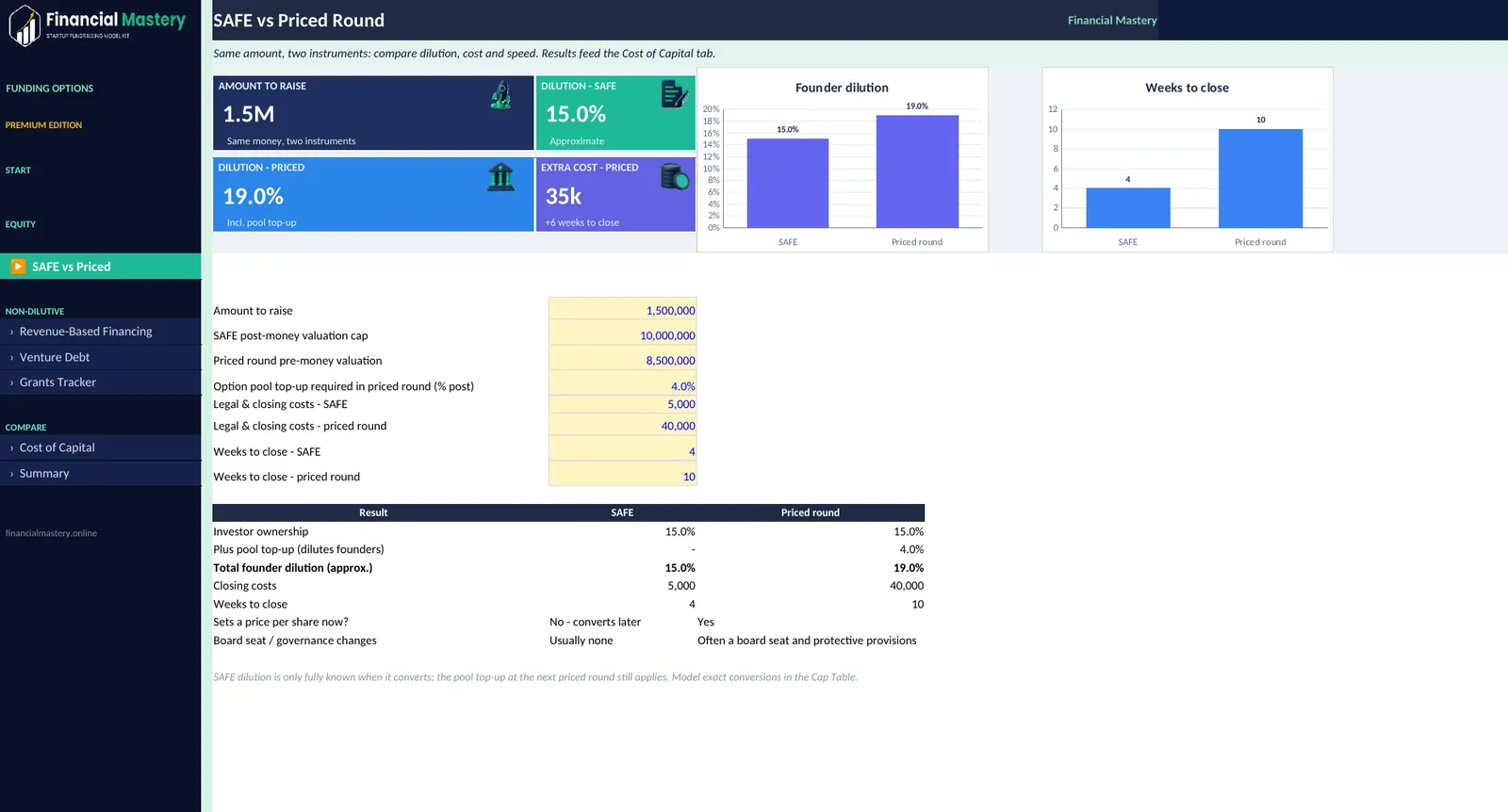Click the 1.5M amount to raise value
This screenshot has height=812, width=1508.
249,114
